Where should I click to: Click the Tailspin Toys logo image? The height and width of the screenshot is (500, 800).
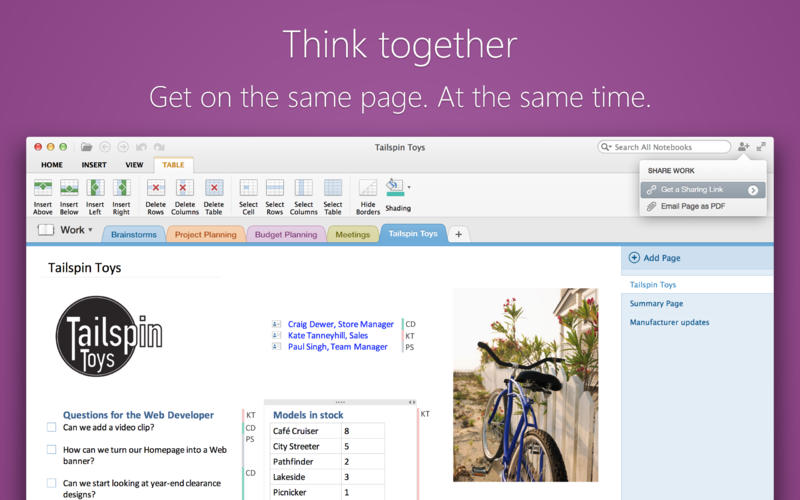point(108,336)
